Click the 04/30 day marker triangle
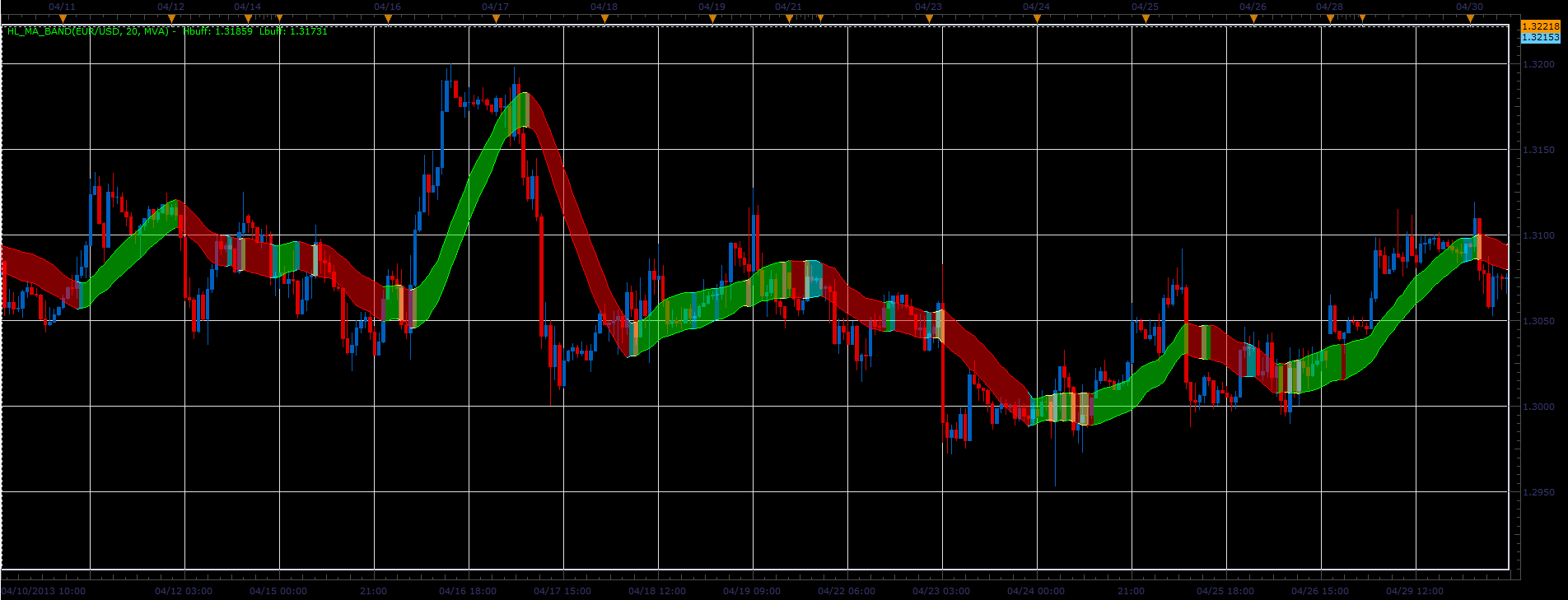The image size is (1568, 600). [1470, 18]
